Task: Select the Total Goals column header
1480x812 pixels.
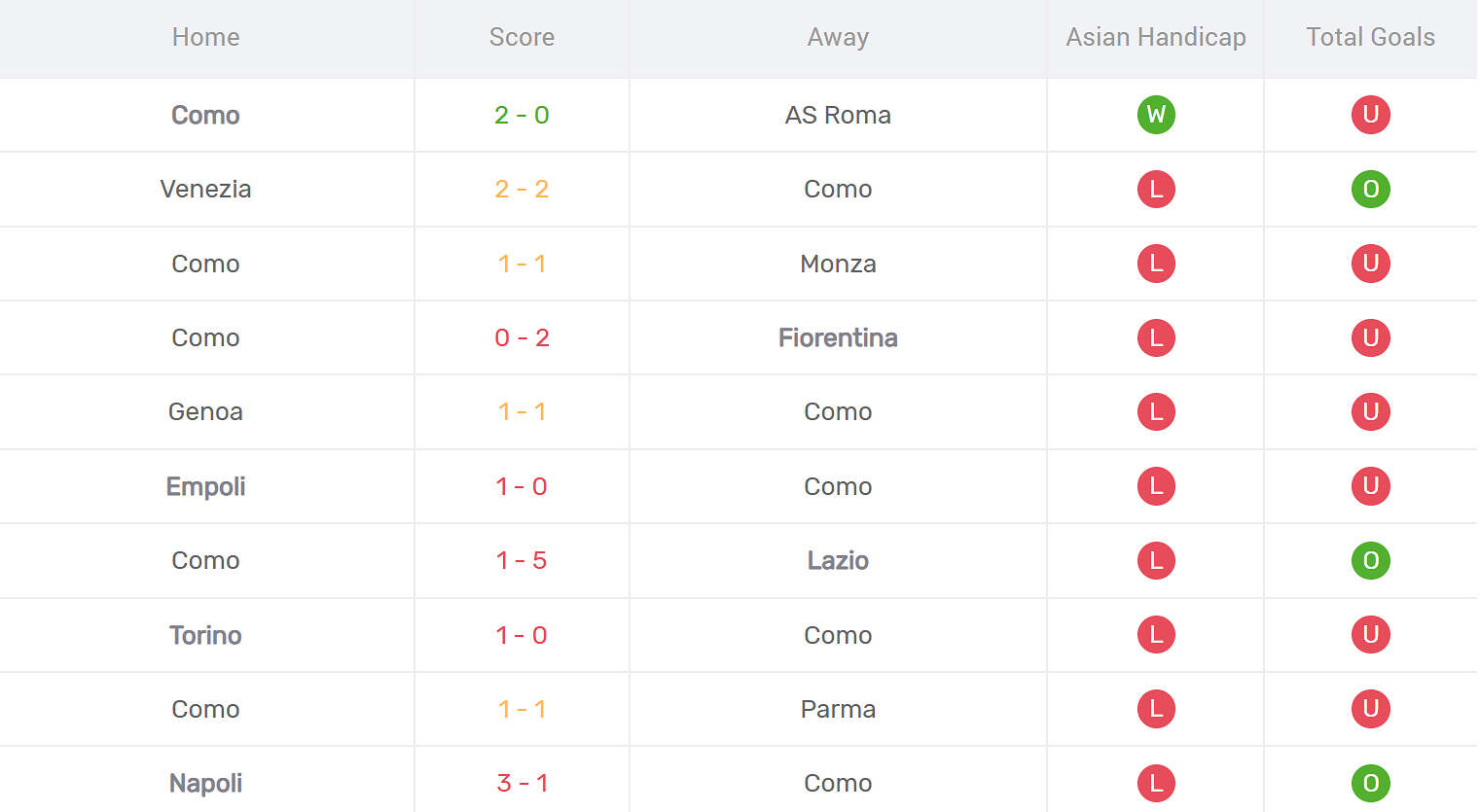Action: tap(1370, 37)
